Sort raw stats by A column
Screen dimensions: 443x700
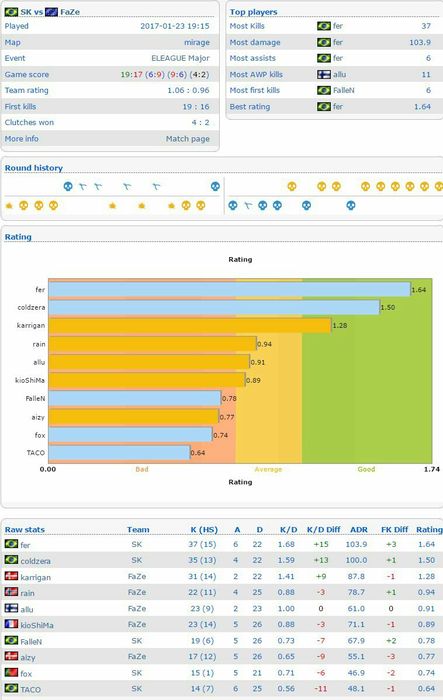pyautogui.click(x=237, y=529)
